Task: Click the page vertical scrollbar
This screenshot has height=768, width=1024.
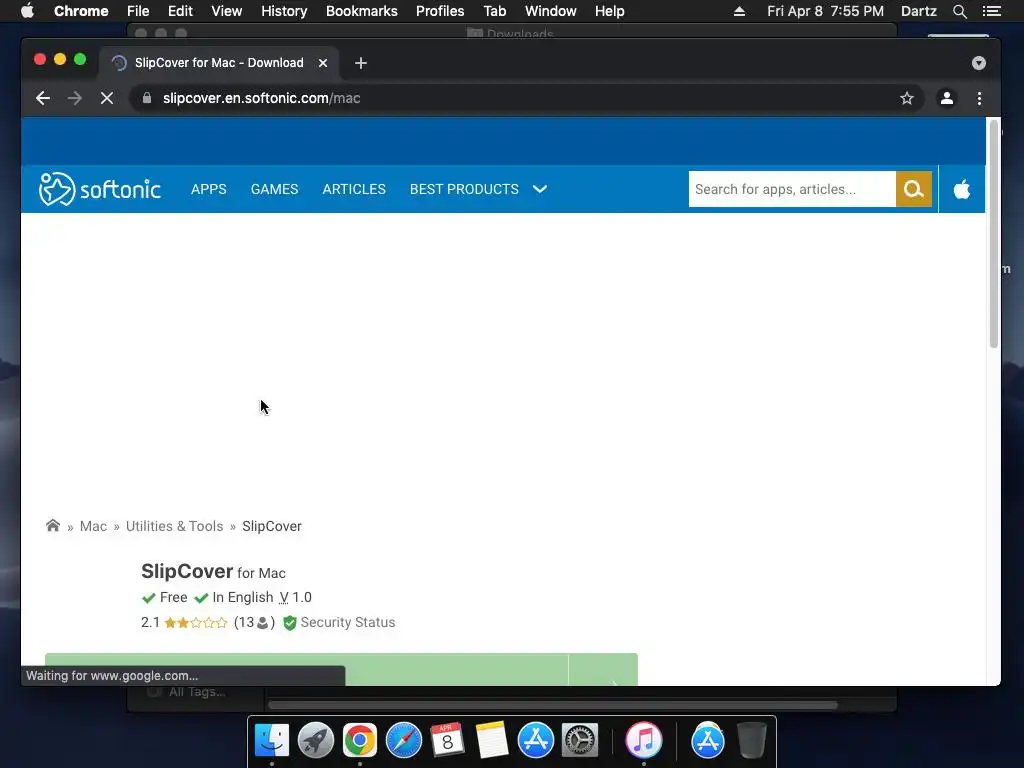Action: [x=993, y=235]
